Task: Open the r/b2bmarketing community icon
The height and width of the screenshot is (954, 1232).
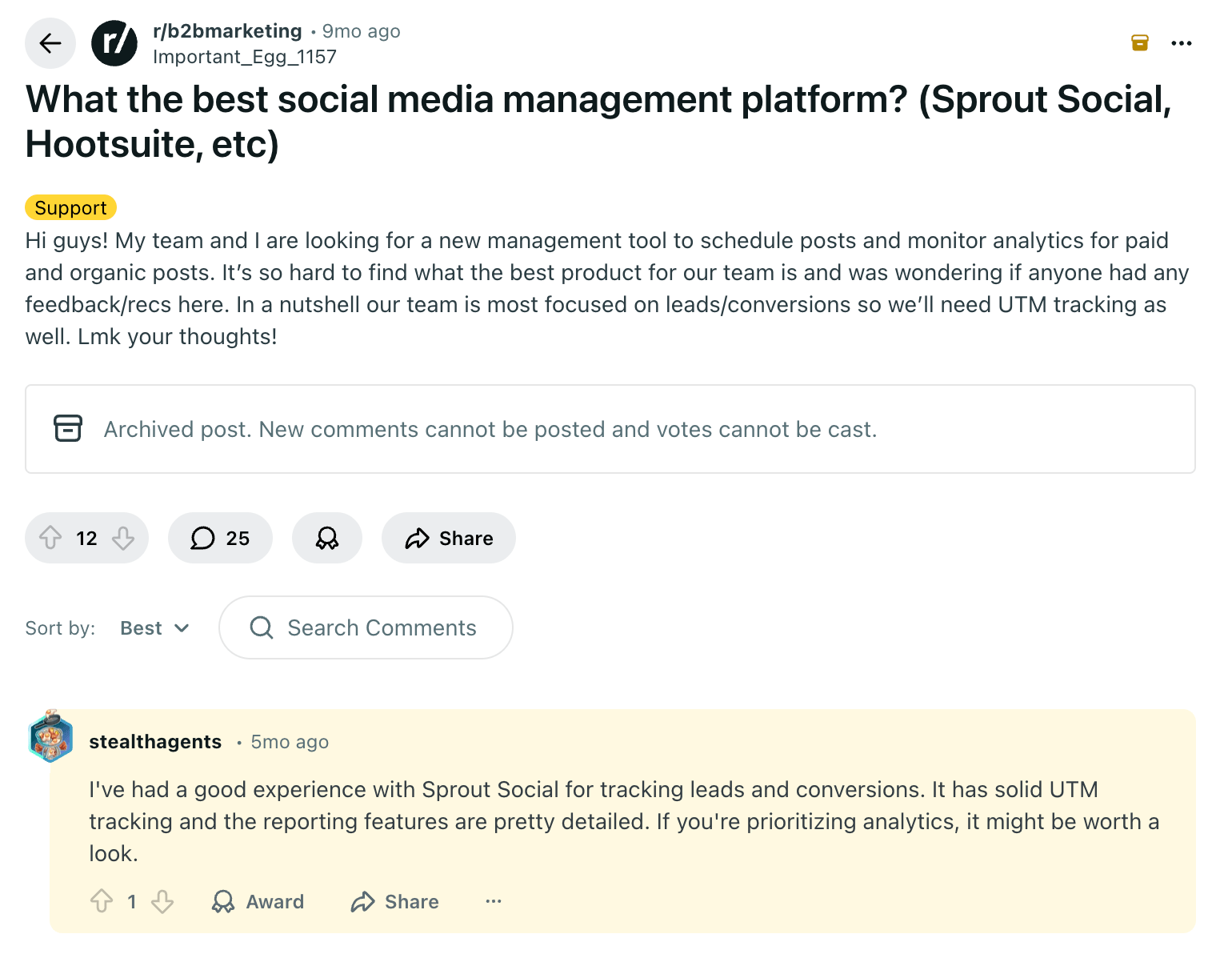Action: (x=114, y=43)
